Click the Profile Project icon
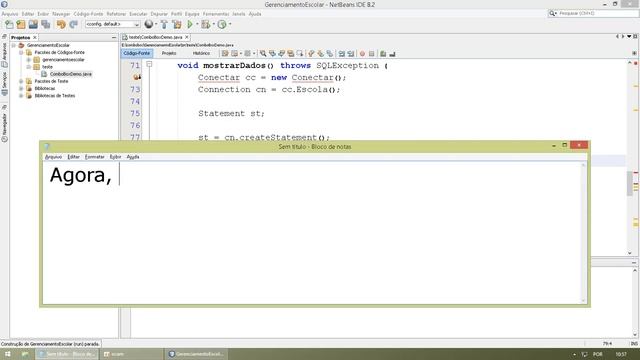640x360 pixels. point(222,24)
